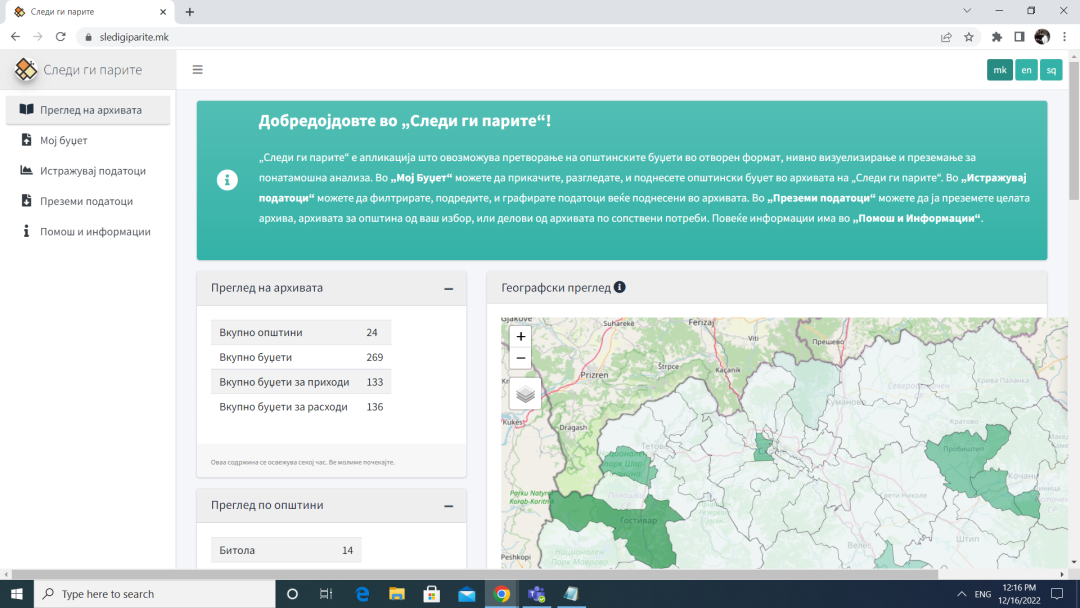Open Преземи податоци sidebar item
Image resolution: width=1080 pixels, height=608 pixels.
point(88,201)
